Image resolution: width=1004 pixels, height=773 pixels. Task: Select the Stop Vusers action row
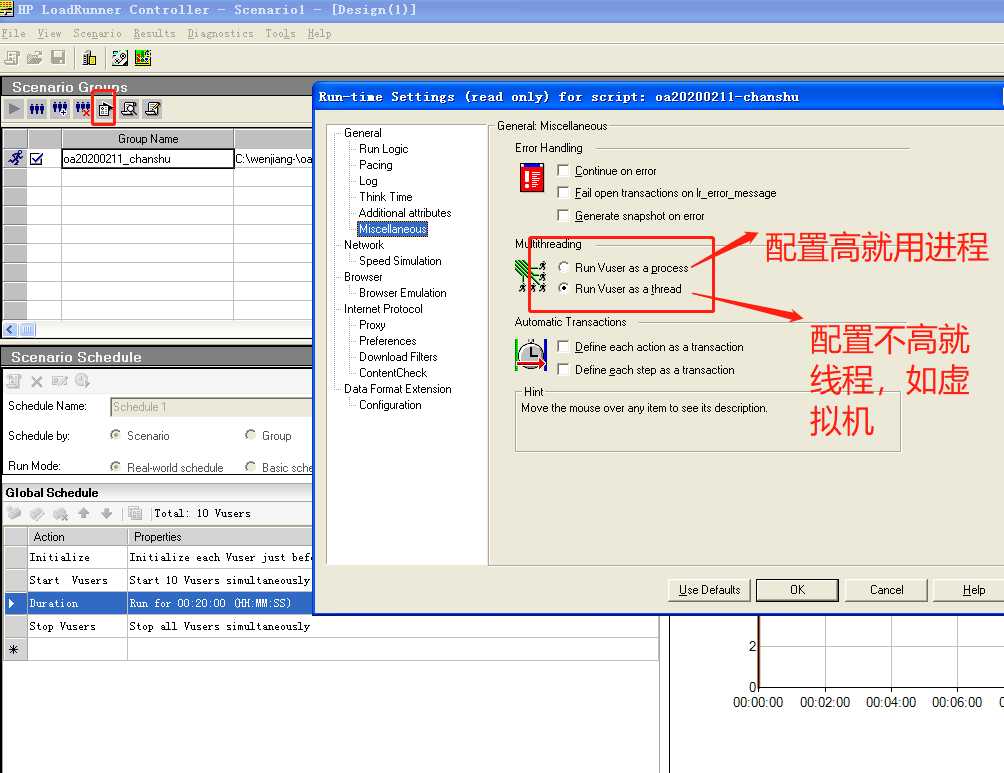331,626
